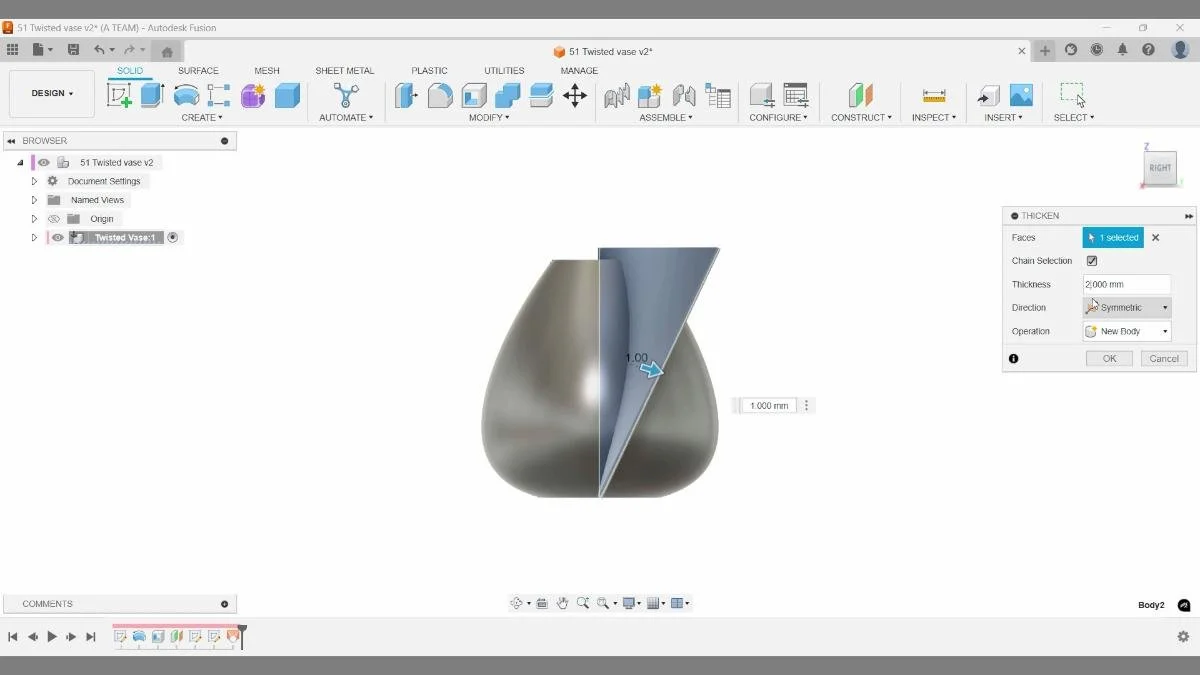1200x675 pixels.
Task: Click OK to confirm the Thicken operation
Action: pyautogui.click(x=1108, y=358)
